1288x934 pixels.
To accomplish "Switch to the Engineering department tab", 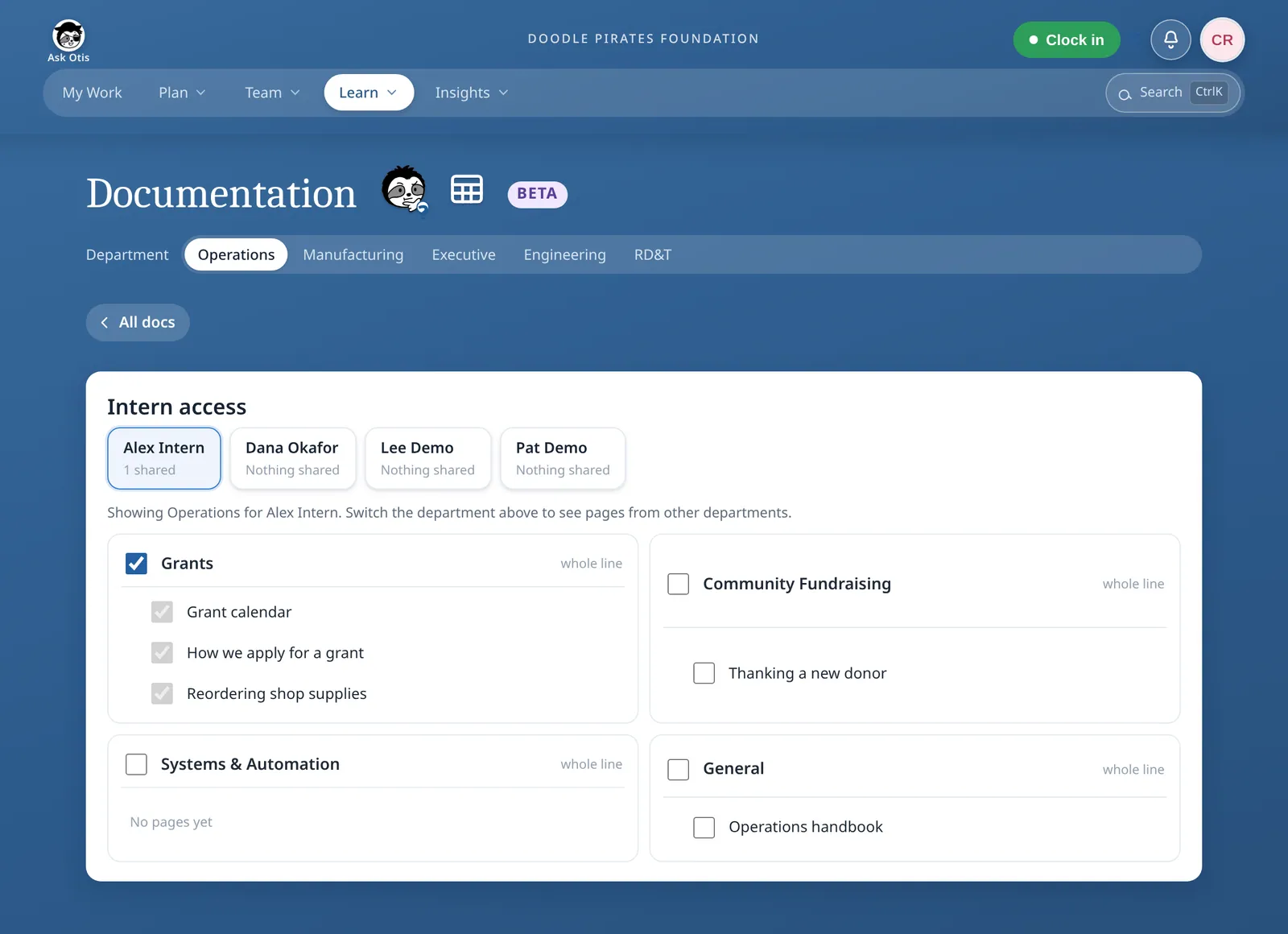I will (564, 254).
